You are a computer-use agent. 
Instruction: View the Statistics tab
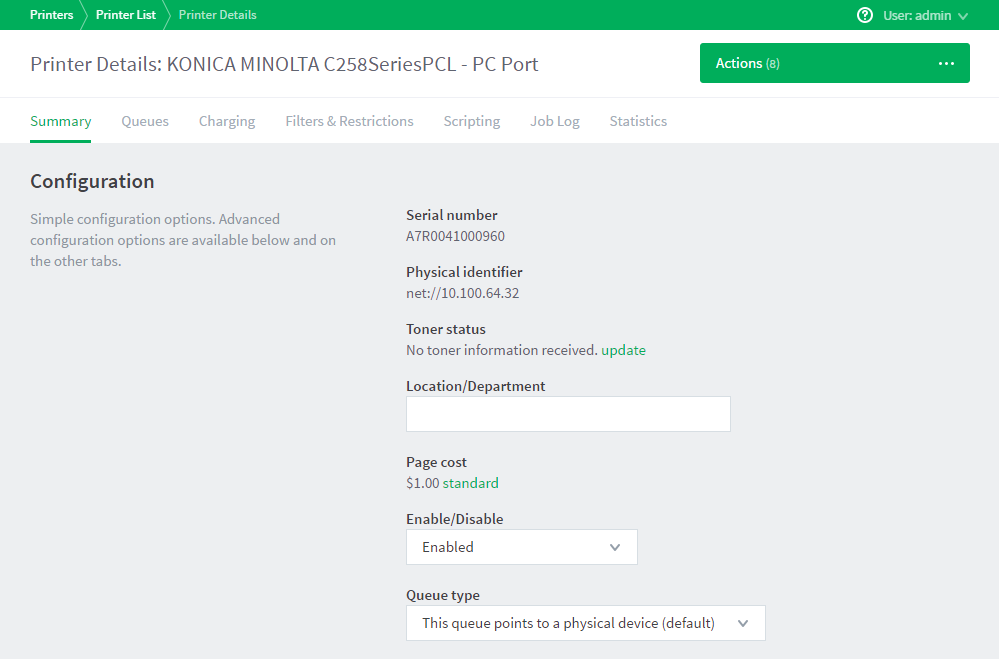tap(638, 121)
